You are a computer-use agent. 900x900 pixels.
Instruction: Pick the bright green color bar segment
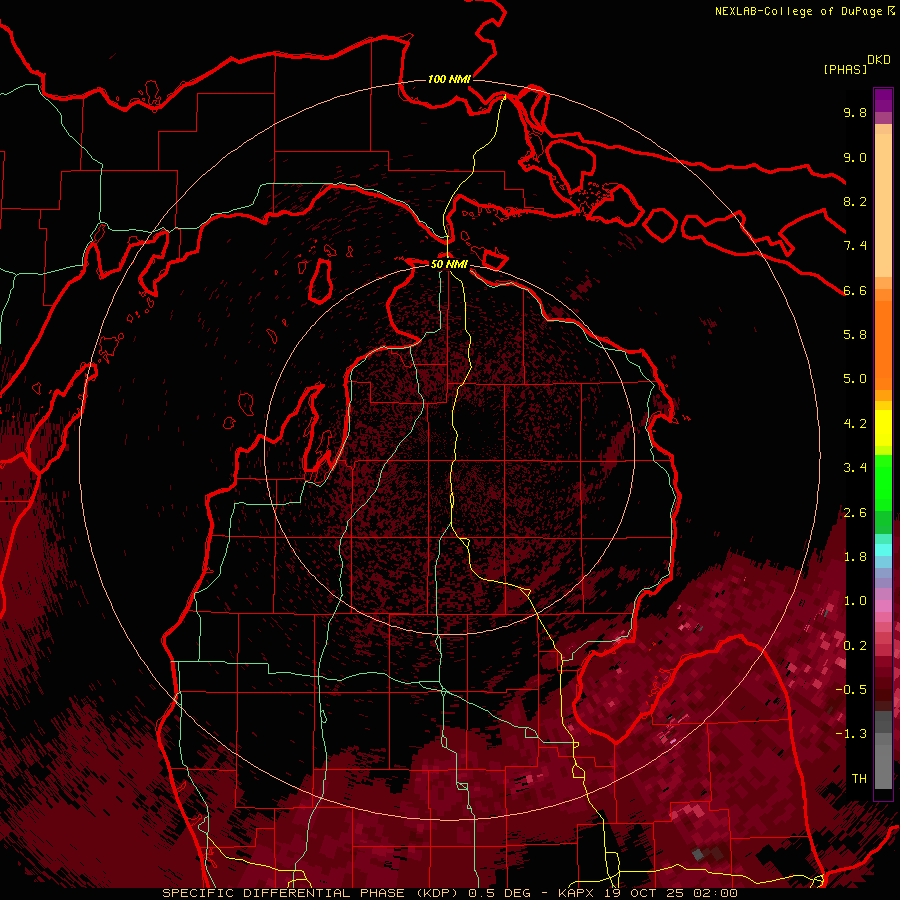point(883,483)
